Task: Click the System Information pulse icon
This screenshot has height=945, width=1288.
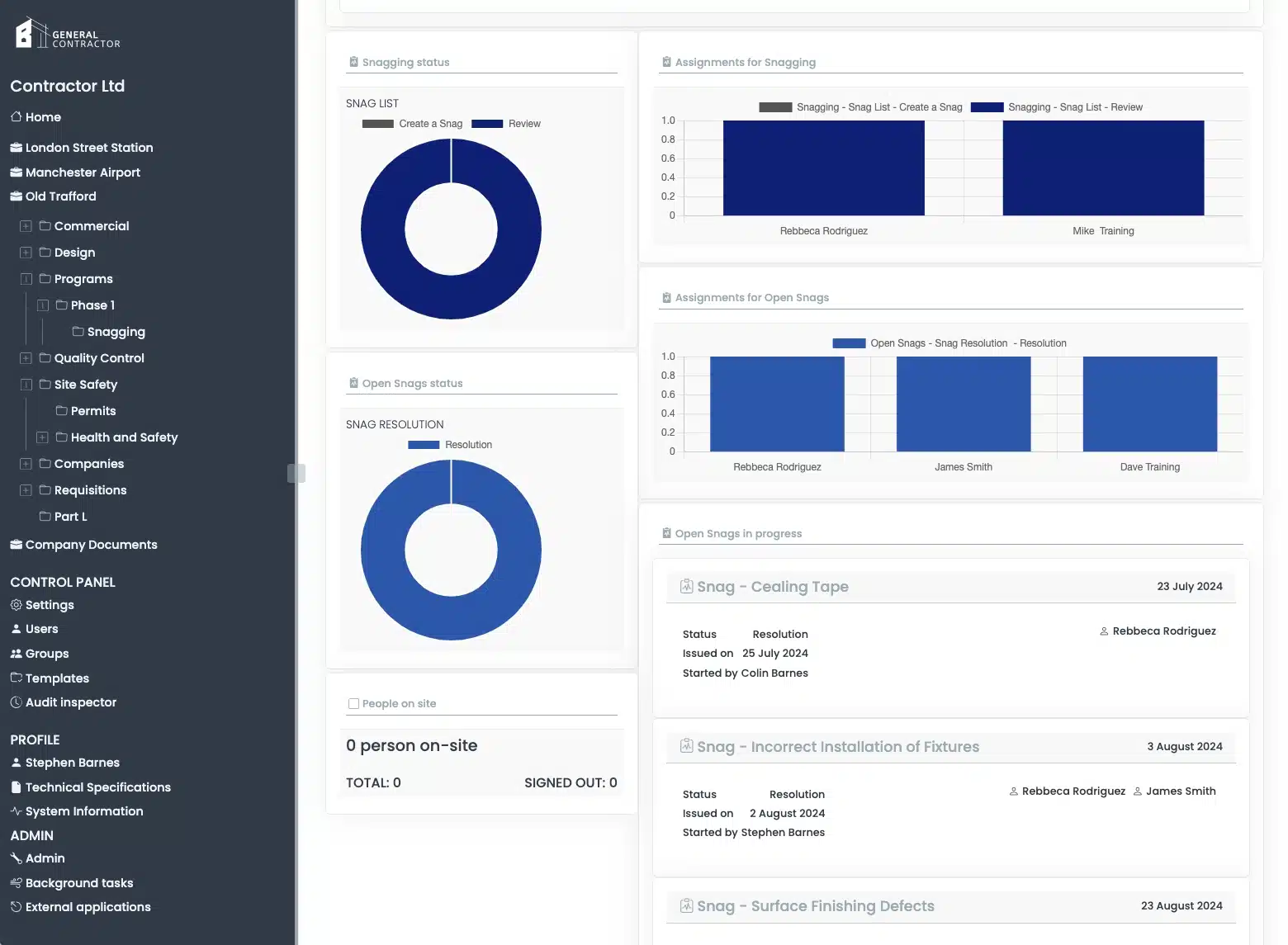Action: (x=16, y=811)
